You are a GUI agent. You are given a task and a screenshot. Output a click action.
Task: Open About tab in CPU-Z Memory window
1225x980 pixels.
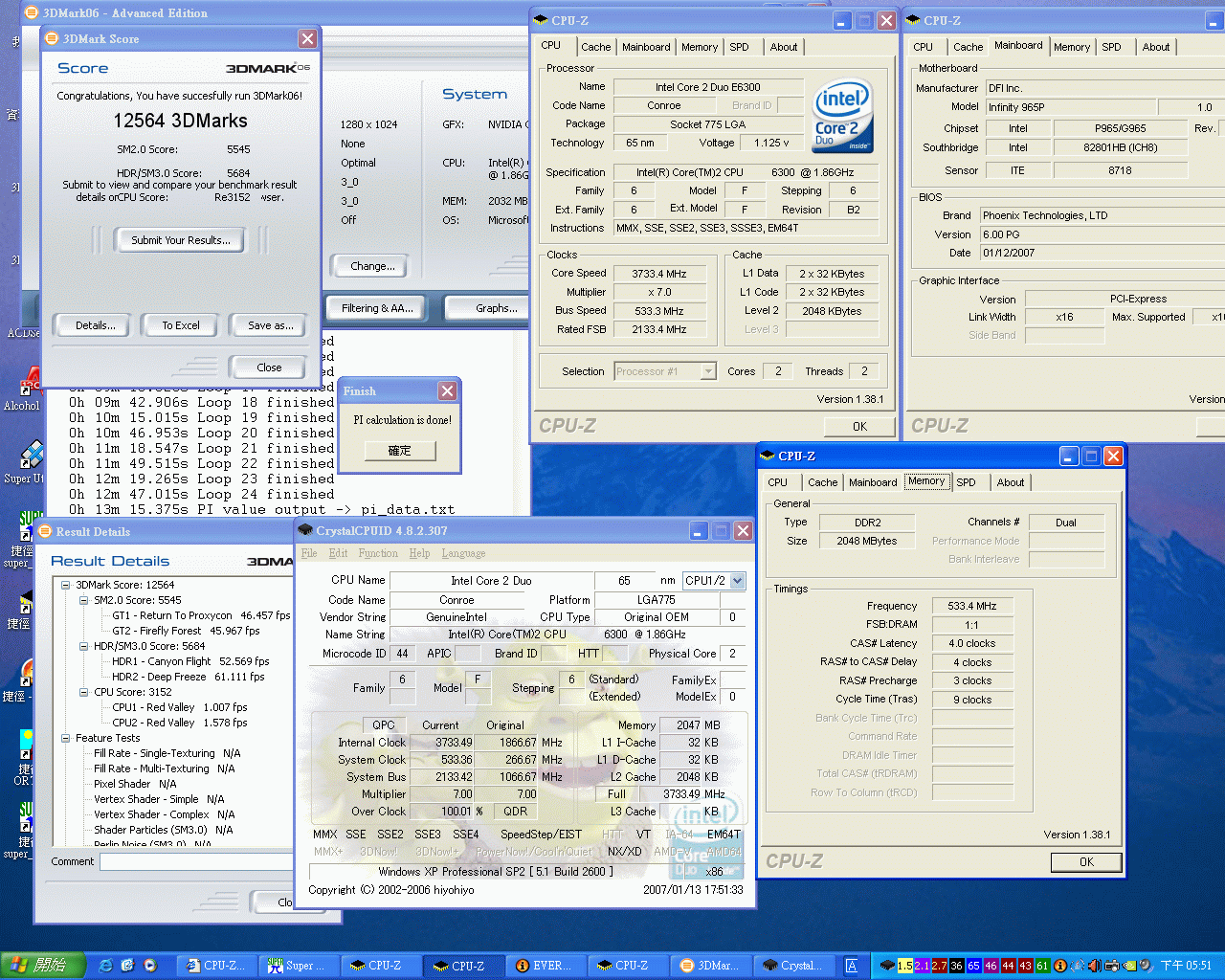1011,482
